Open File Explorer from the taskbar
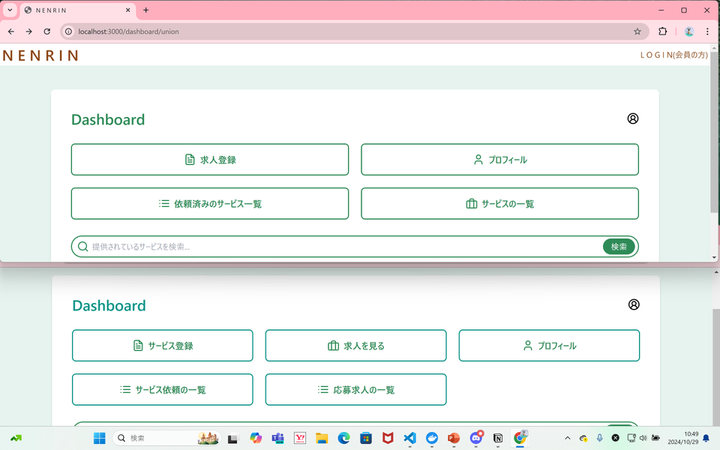The width and height of the screenshot is (720, 450). (x=322, y=438)
